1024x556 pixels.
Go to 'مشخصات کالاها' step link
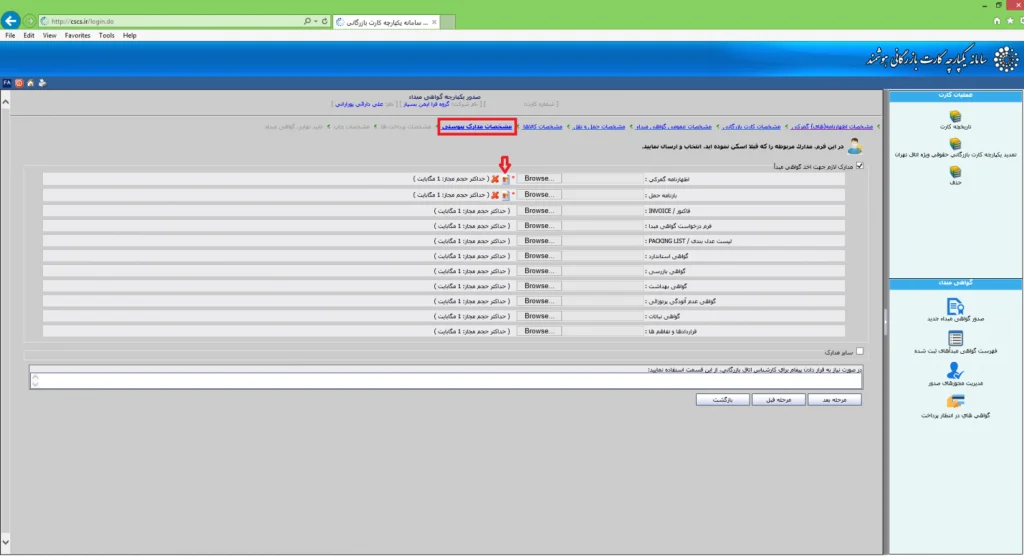542,126
